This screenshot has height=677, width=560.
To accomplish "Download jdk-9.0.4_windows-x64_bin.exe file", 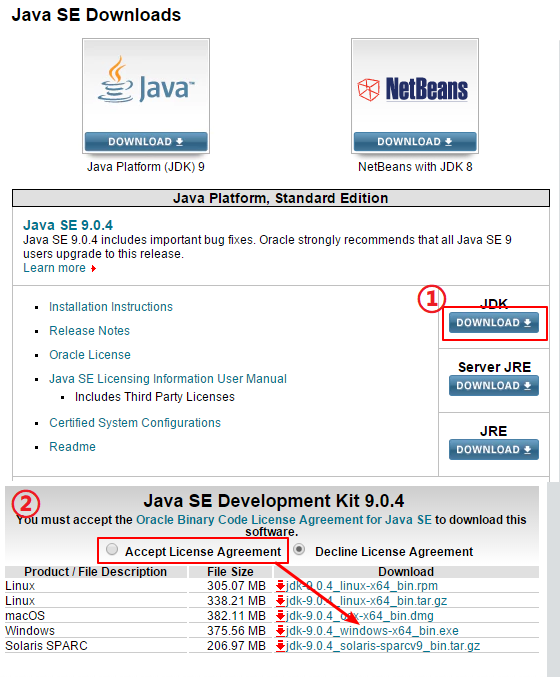I will click(x=372, y=631).
